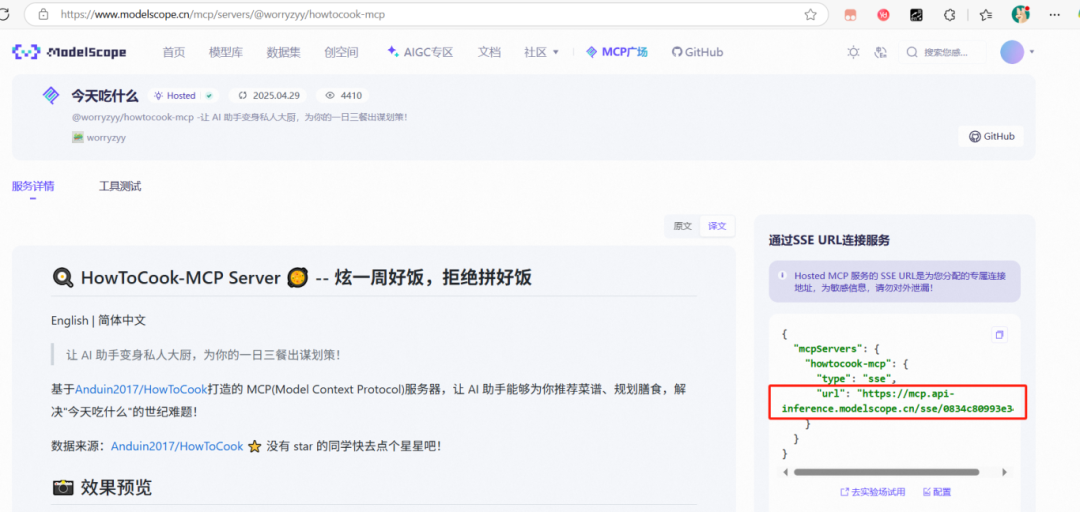Screen dimensions: 1080x512
Task: Click the 通过SSE URL连接服务 heading
Action: [829, 240]
